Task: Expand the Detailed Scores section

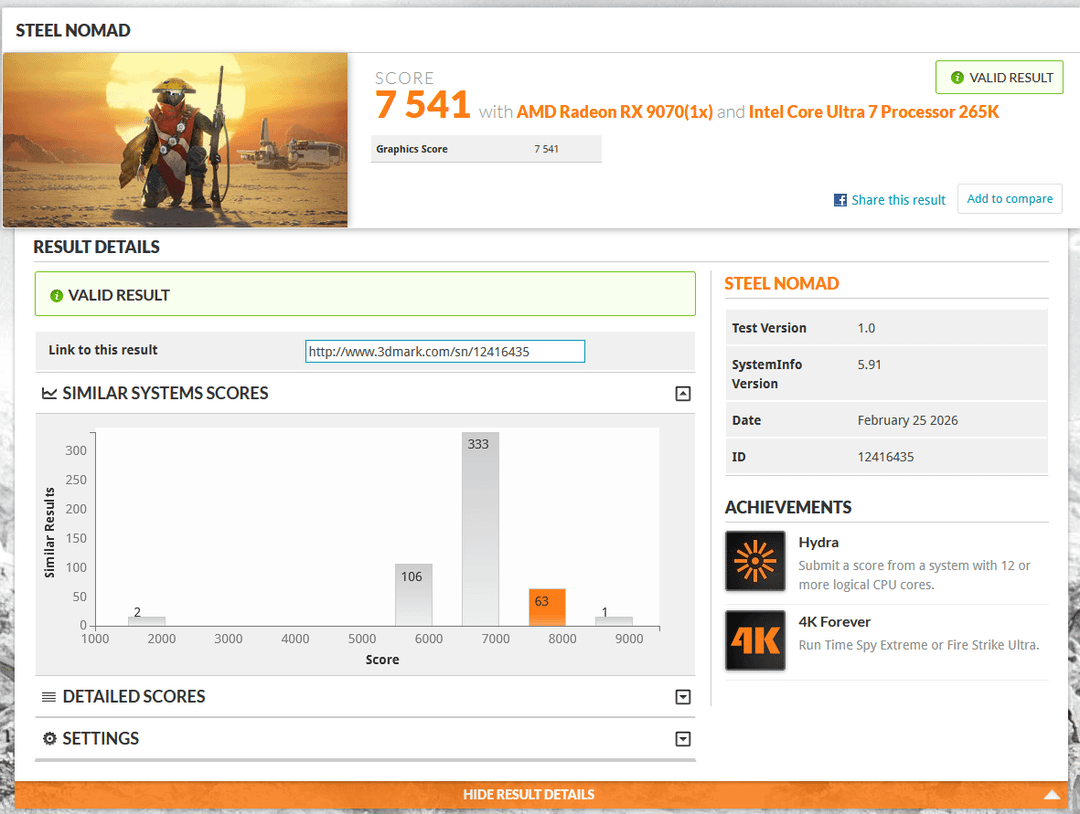Action: tap(683, 697)
